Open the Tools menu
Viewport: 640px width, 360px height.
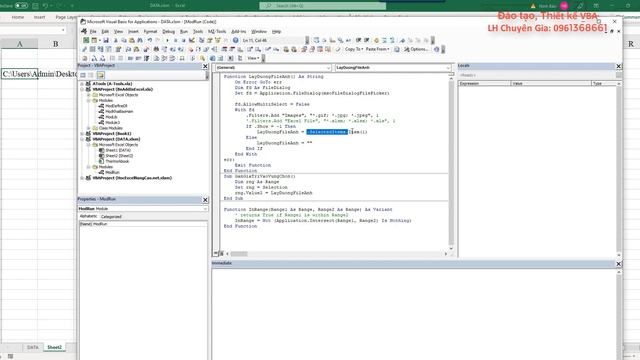click(198, 31)
